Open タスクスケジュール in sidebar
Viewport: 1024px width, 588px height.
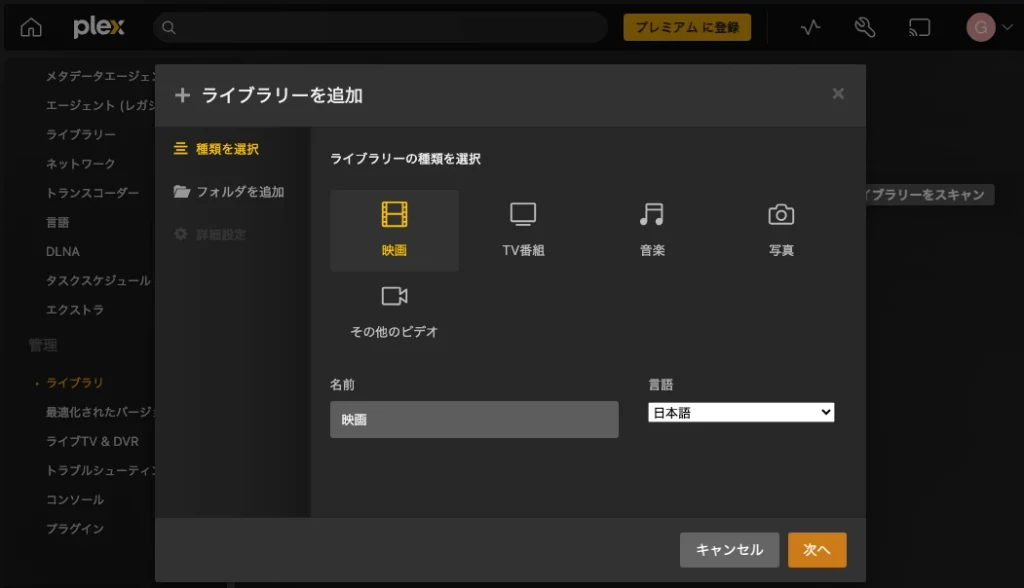pos(98,281)
